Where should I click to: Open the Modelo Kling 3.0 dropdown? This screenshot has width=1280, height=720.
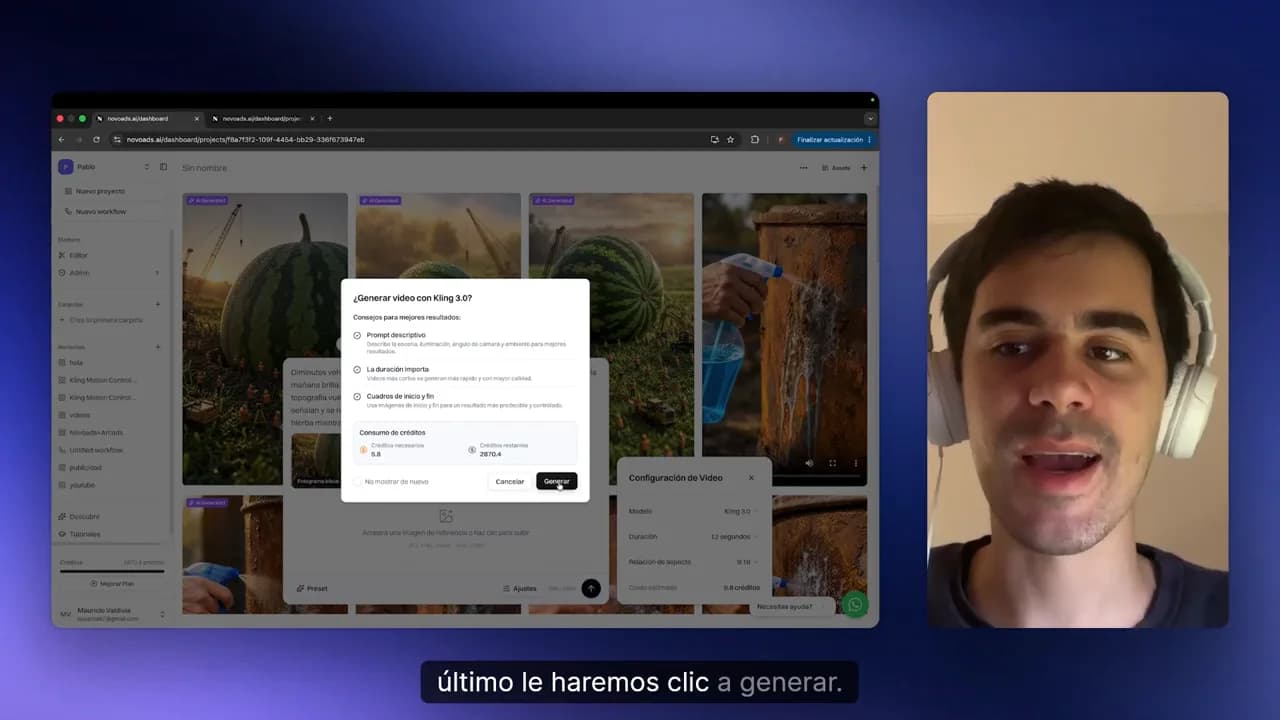point(739,511)
